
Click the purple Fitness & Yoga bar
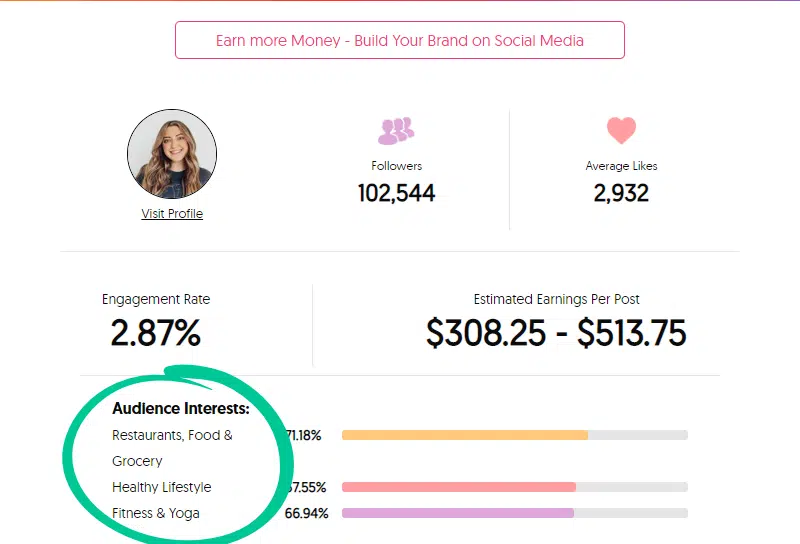[x=458, y=513]
